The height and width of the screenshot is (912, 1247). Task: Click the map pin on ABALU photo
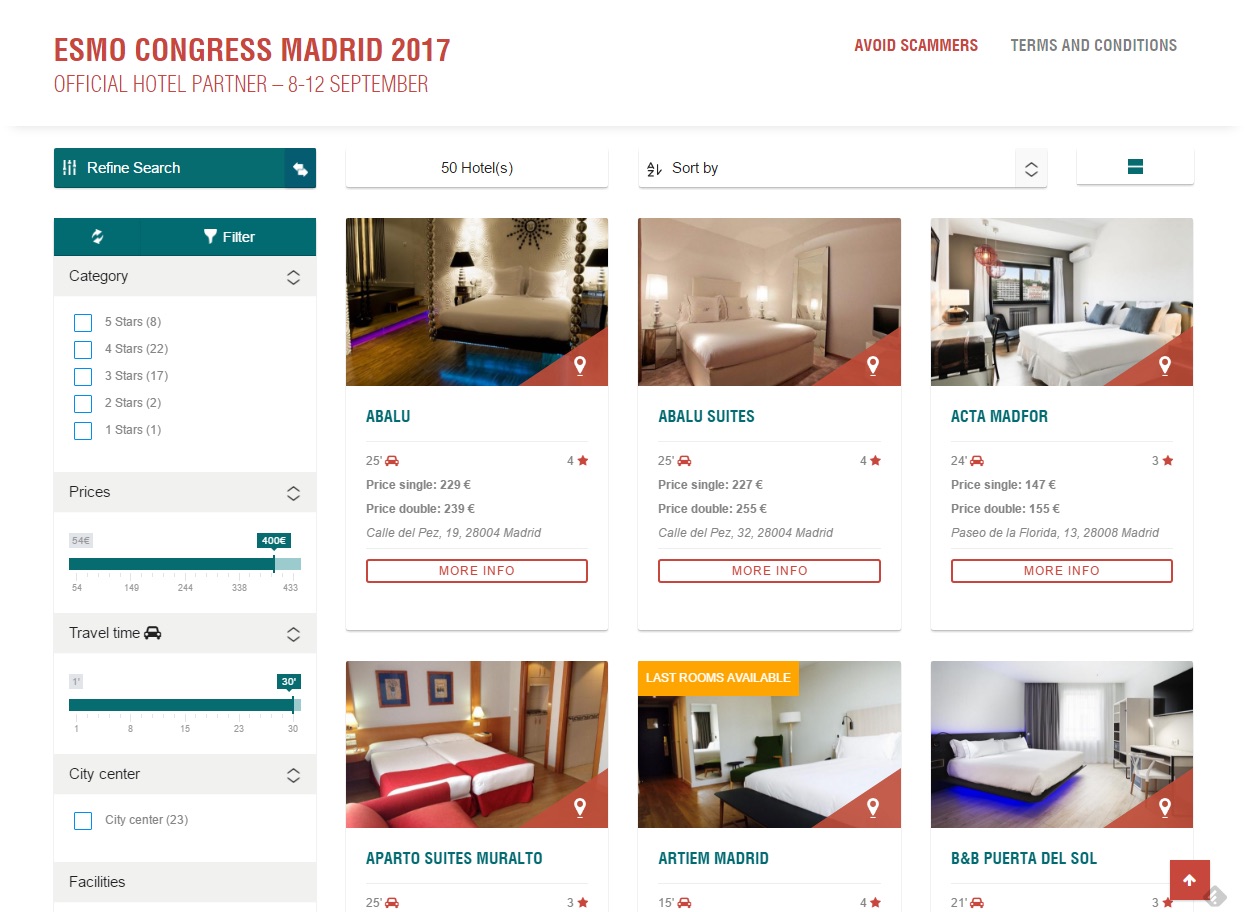coord(580,366)
